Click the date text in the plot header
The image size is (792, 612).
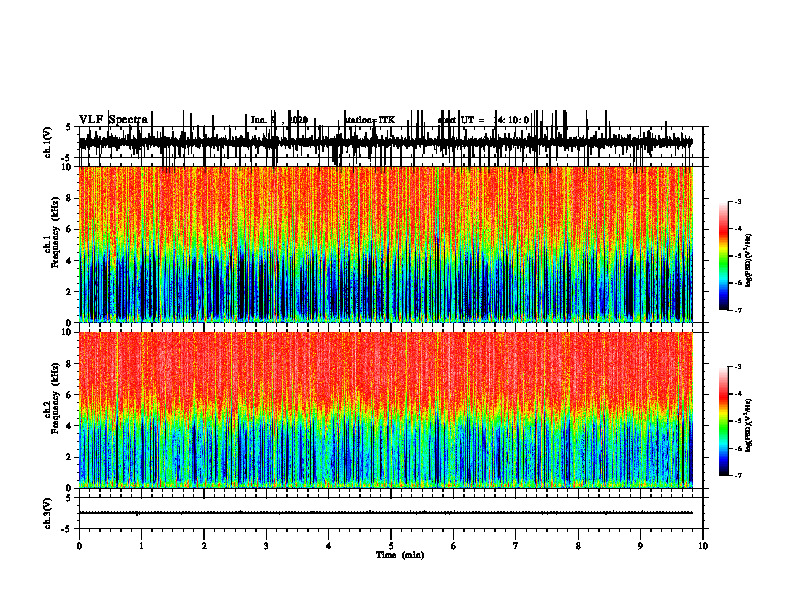pyautogui.click(x=279, y=120)
